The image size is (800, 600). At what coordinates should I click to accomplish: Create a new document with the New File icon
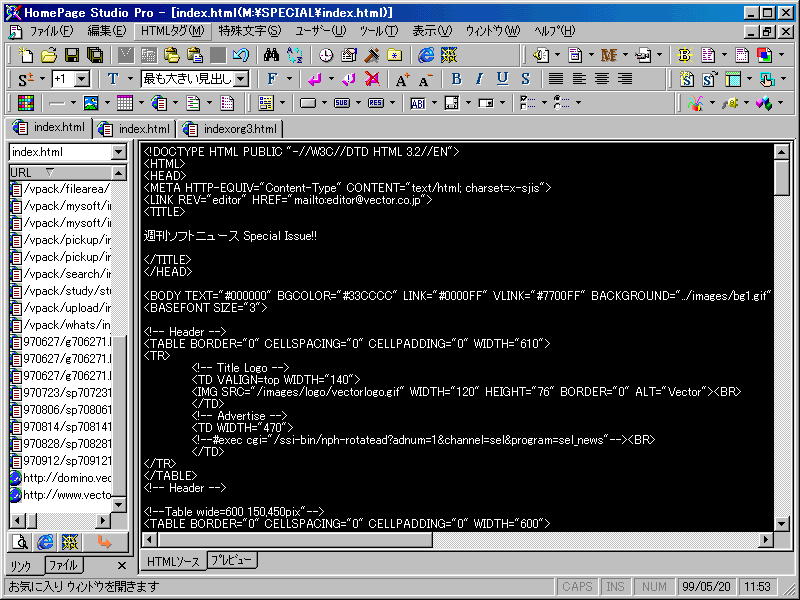click(26, 55)
